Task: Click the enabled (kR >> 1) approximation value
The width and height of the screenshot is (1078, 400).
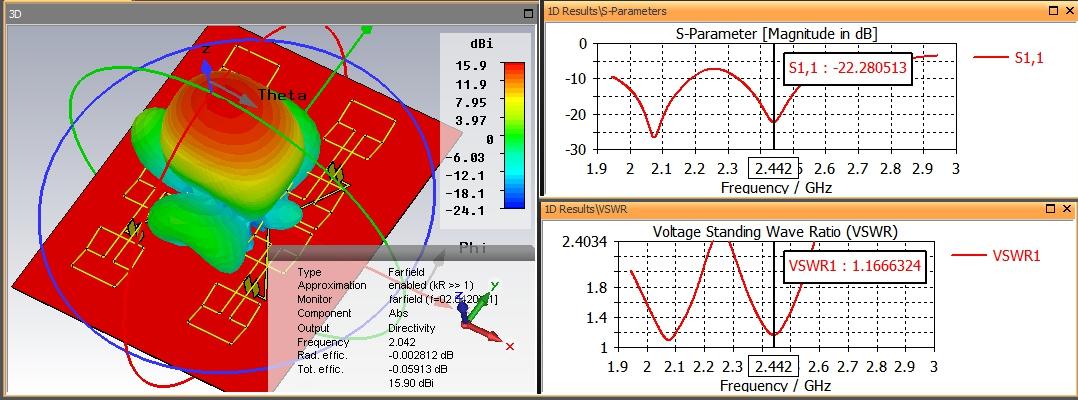Action: pos(431,285)
